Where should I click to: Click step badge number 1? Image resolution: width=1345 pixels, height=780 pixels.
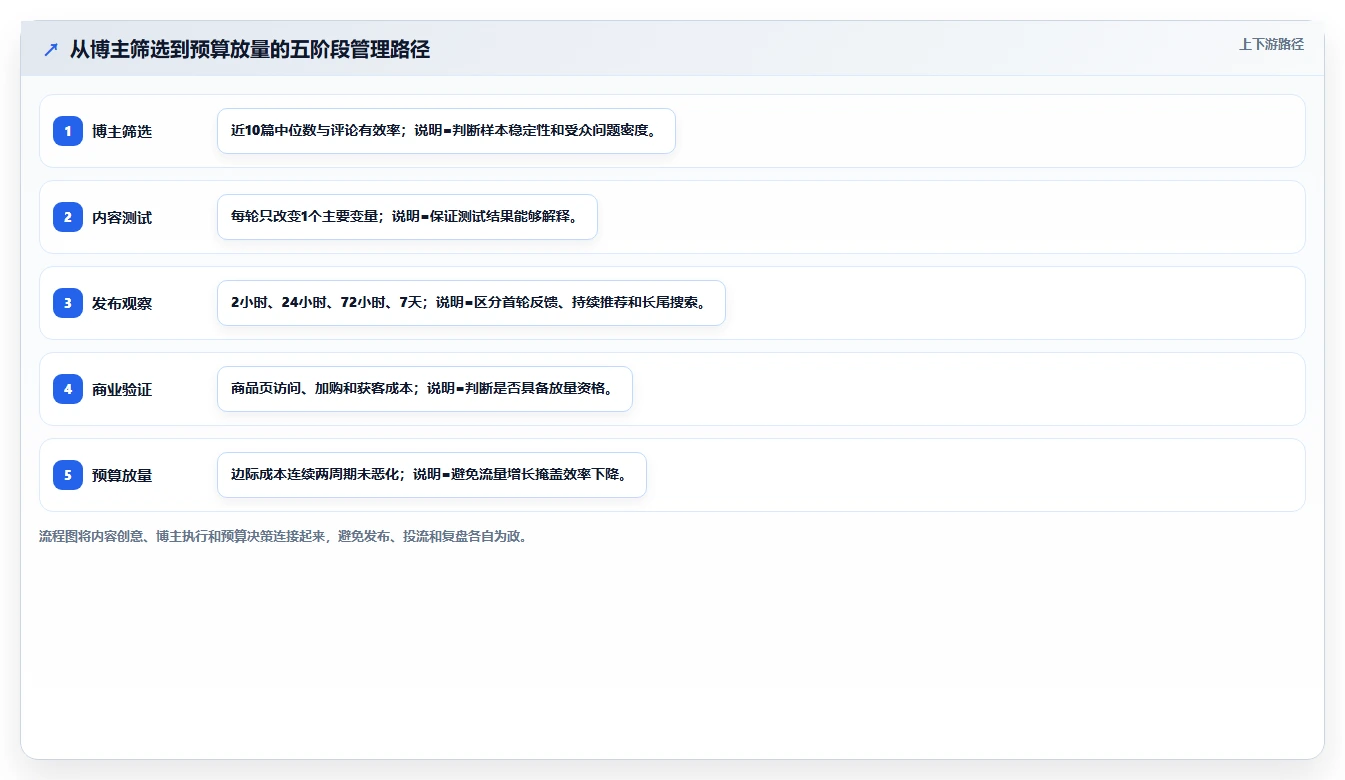click(x=68, y=131)
